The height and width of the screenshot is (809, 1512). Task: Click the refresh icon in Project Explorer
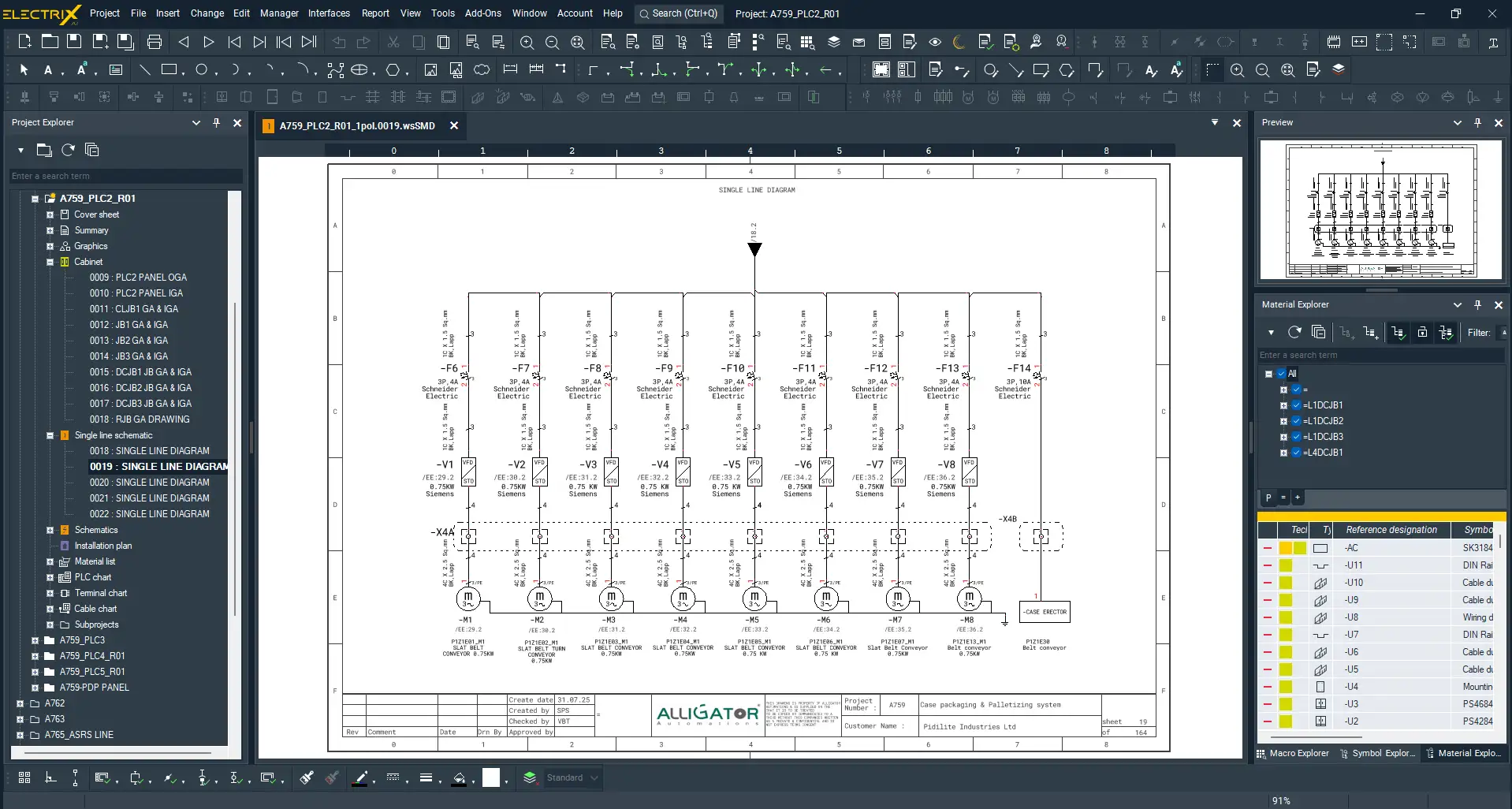tap(69, 150)
